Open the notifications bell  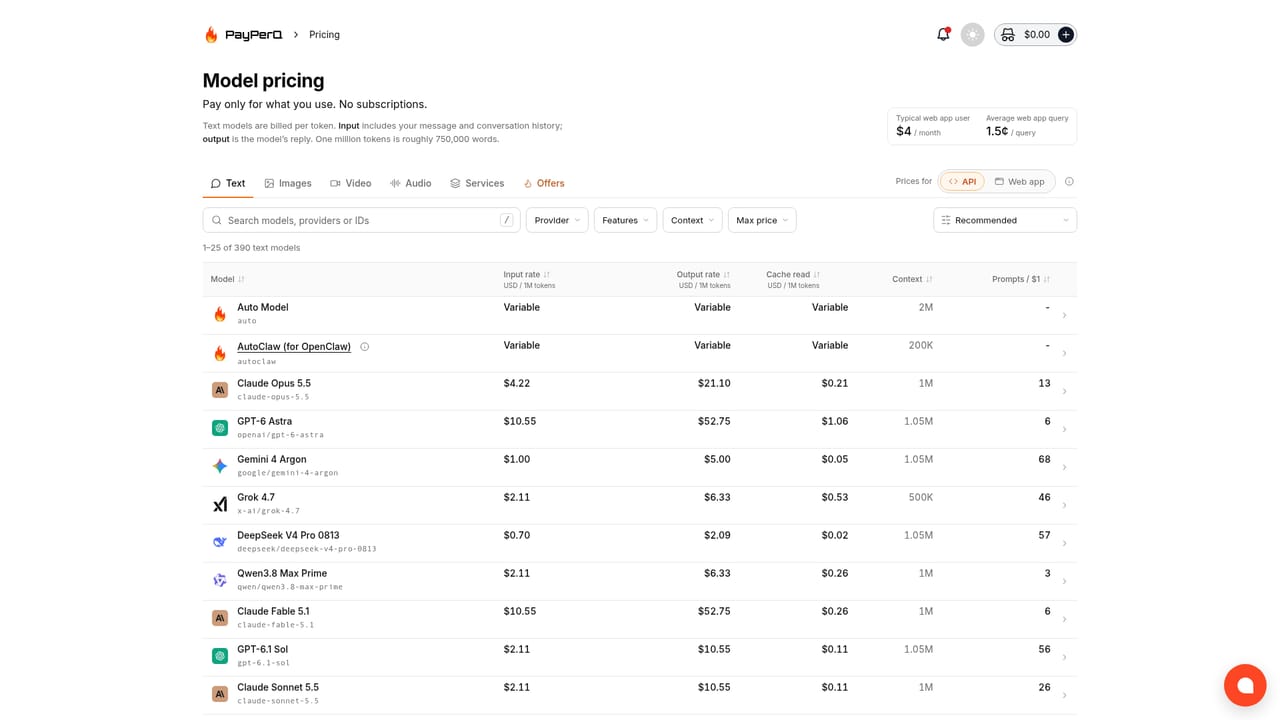coord(943,34)
